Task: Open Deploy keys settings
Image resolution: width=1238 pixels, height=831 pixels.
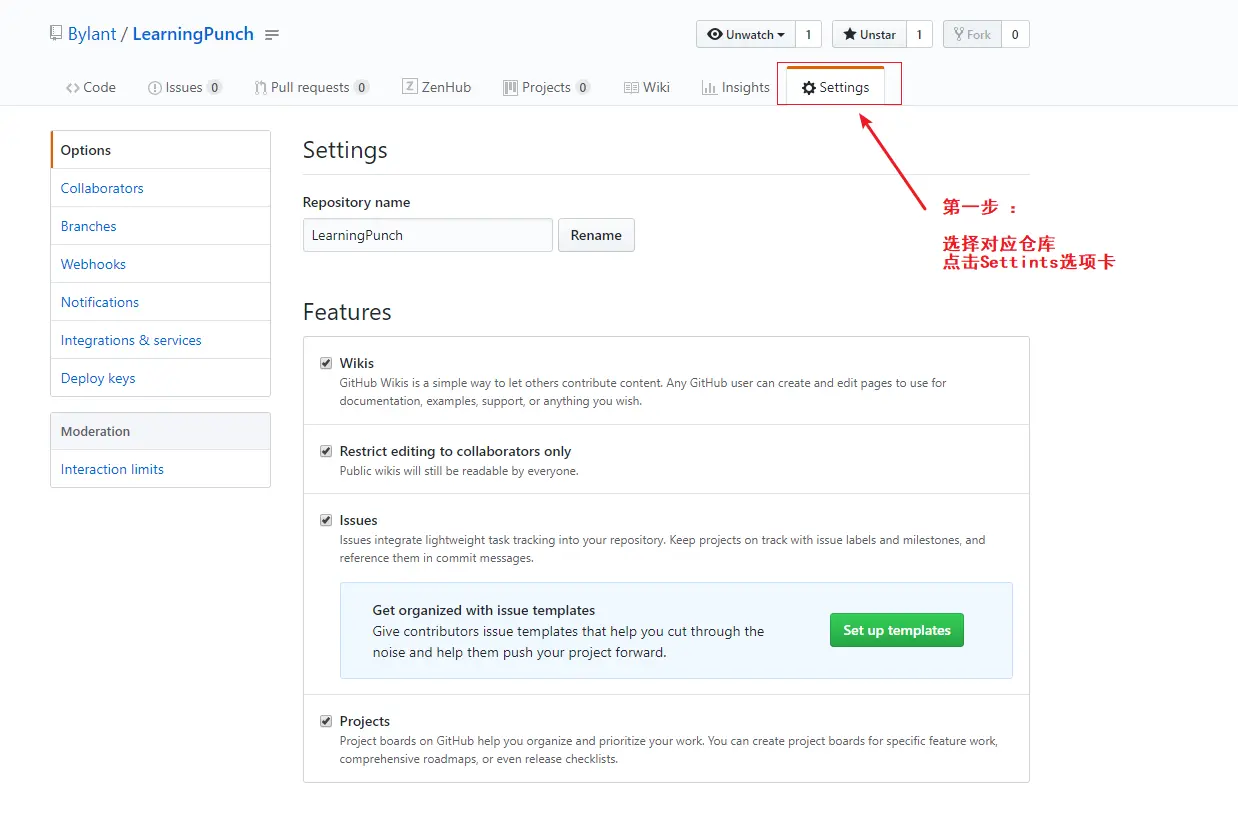Action: [x=160, y=378]
